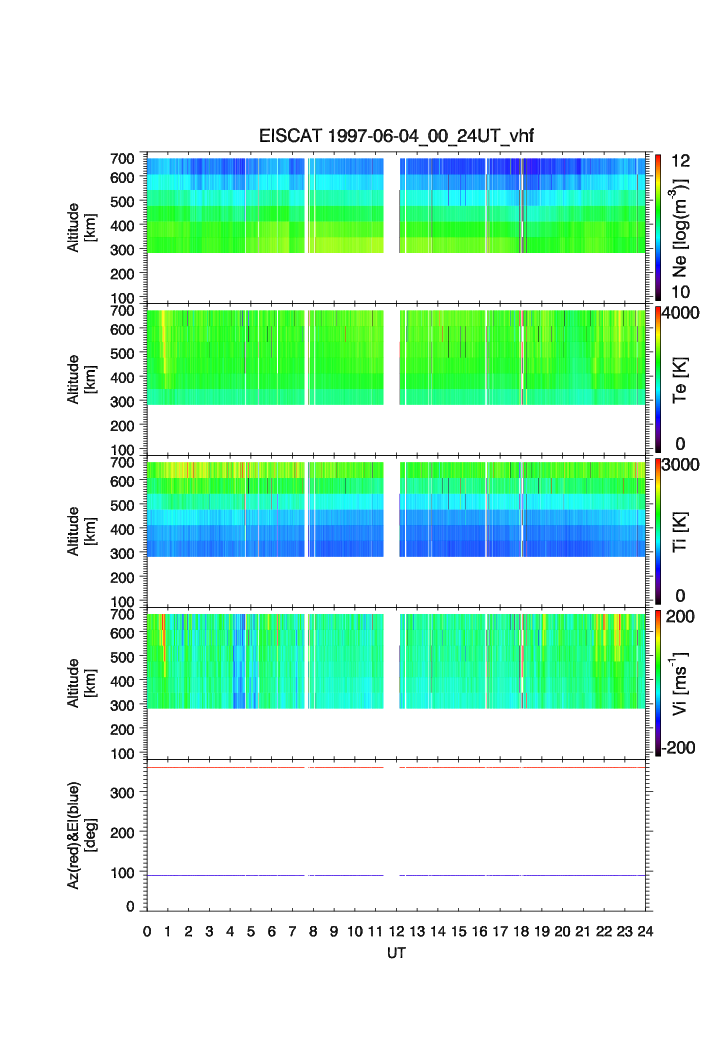Click the Altitude [km] label of Ti panel
Image resolution: width=708 pixels, height=1063 pixels.
tap(81, 532)
